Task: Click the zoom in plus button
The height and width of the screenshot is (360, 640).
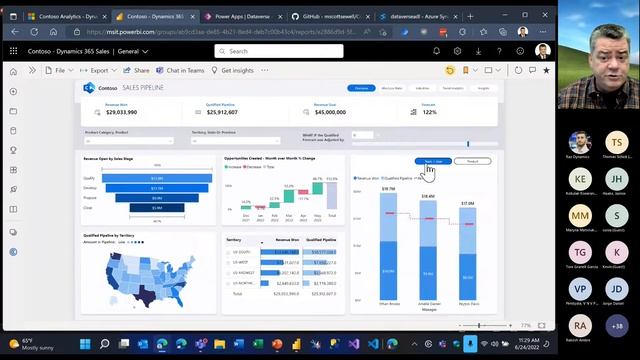Action: [510, 325]
